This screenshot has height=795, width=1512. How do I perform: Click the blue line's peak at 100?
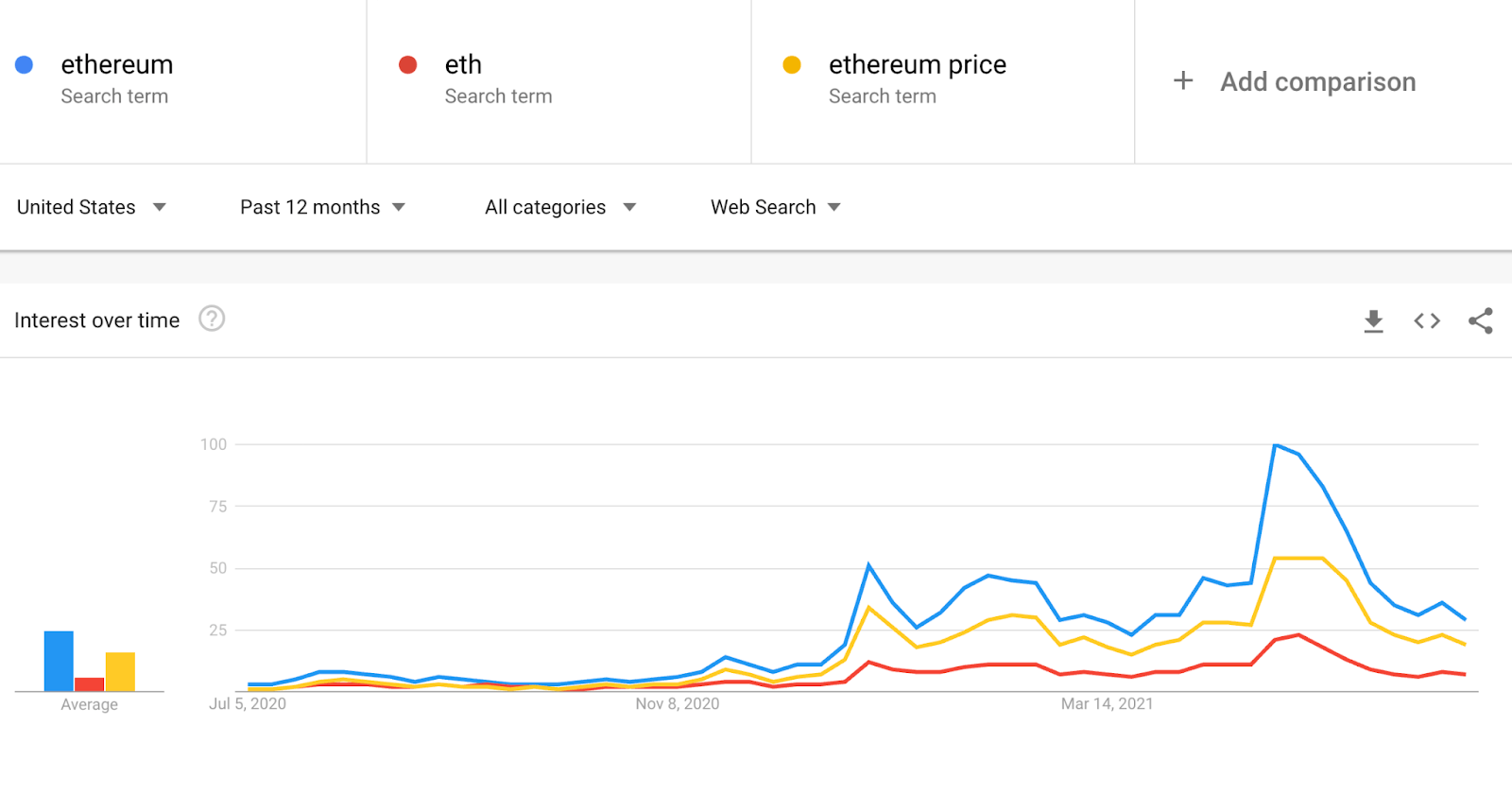coord(1276,444)
